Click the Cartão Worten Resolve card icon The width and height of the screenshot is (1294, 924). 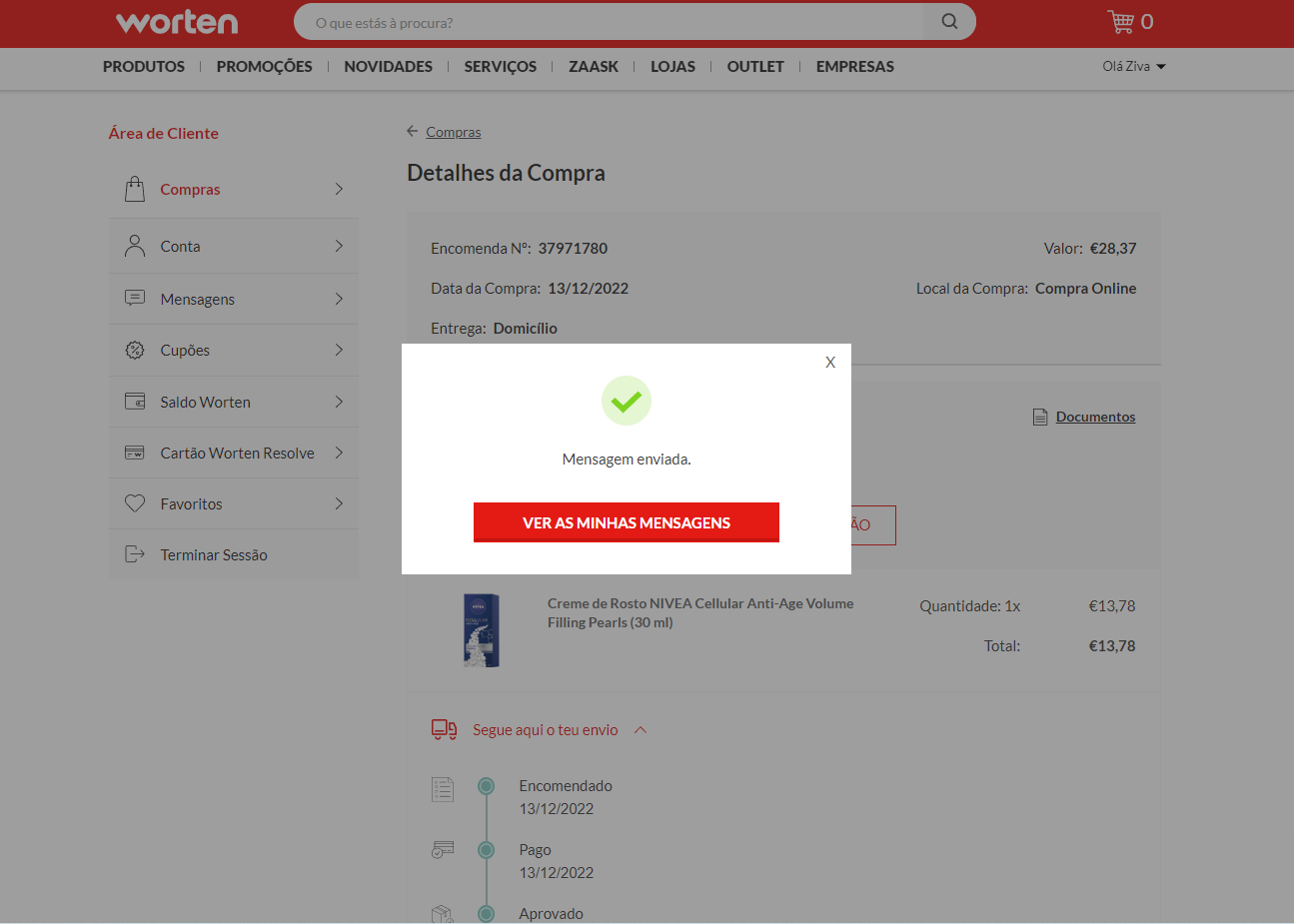click(x=135, y=453)
